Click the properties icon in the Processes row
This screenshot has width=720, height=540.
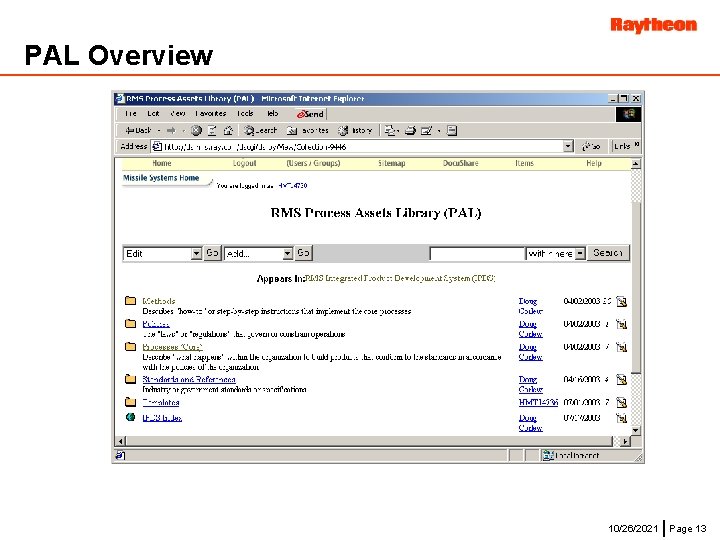621,347
